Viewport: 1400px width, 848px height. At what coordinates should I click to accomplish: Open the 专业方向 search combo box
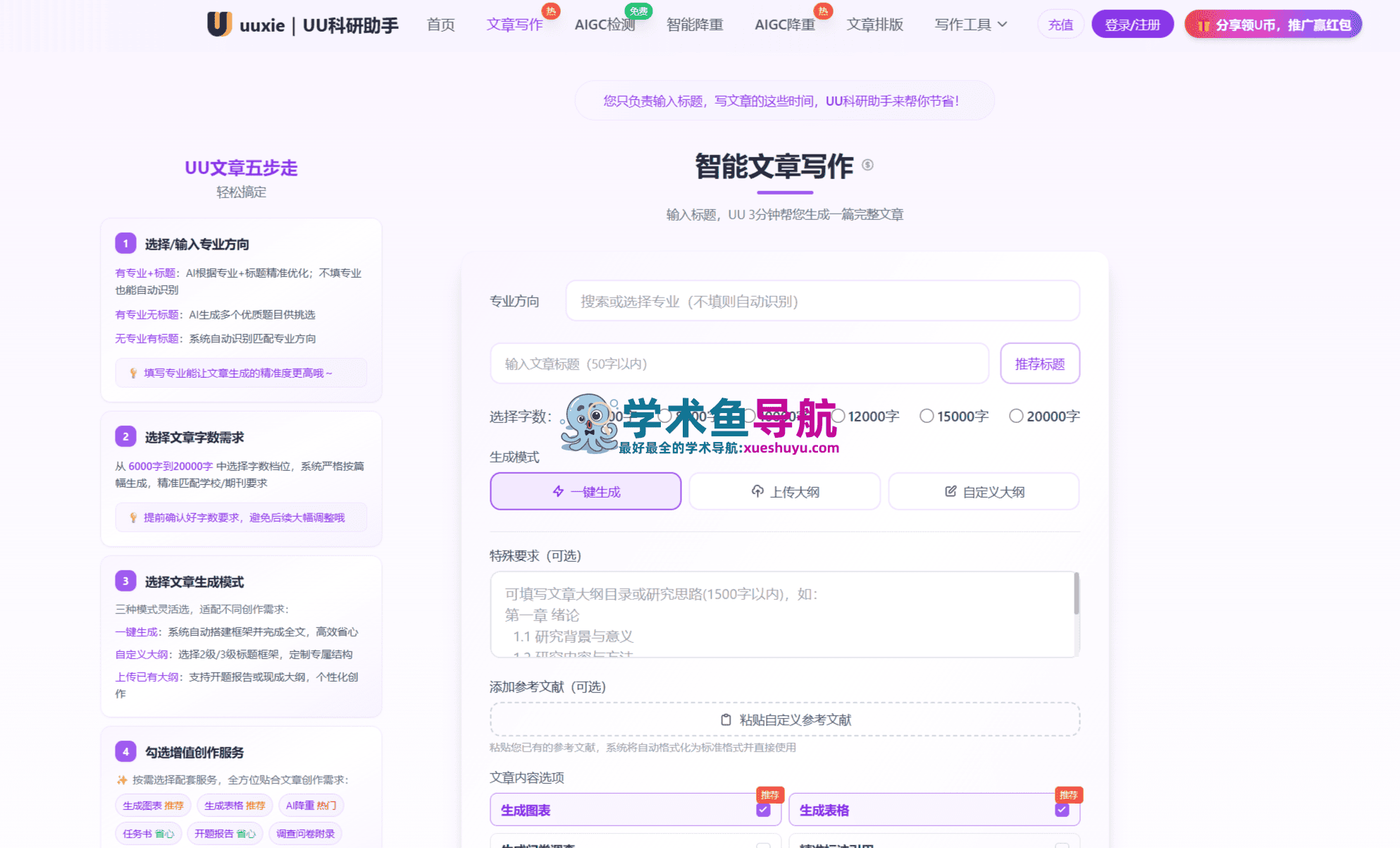coord(822,301)
